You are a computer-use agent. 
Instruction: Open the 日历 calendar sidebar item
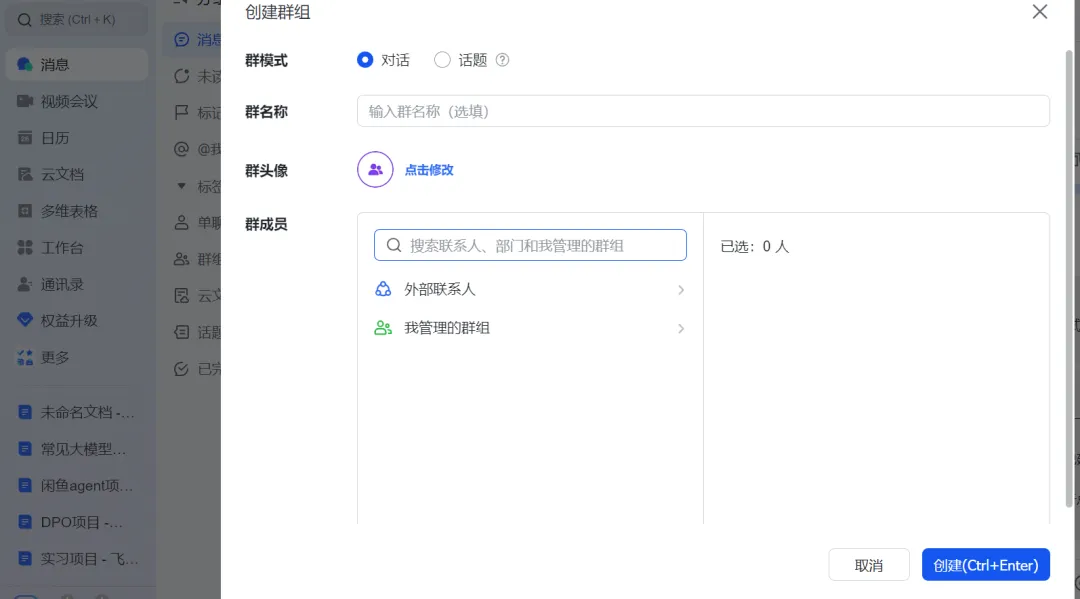point(54,138)
